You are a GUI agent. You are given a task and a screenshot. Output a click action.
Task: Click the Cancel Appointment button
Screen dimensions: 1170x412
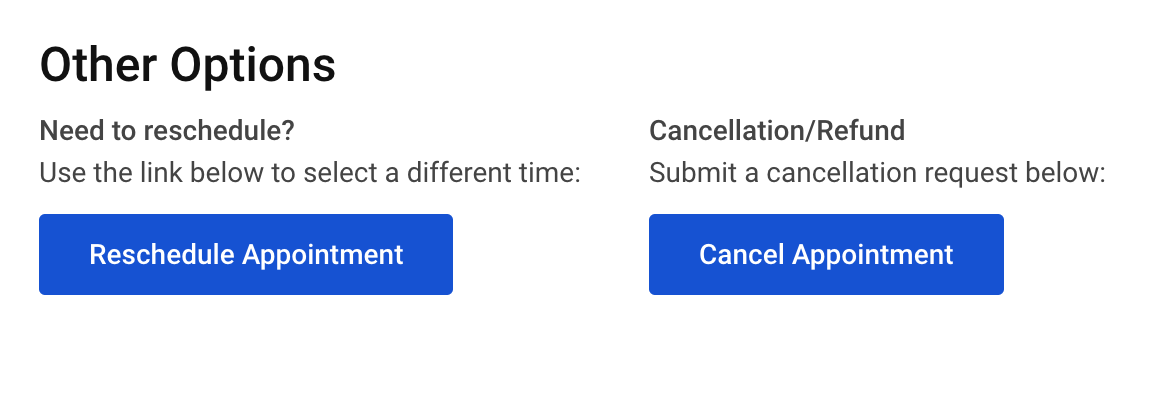pos(826,255)
